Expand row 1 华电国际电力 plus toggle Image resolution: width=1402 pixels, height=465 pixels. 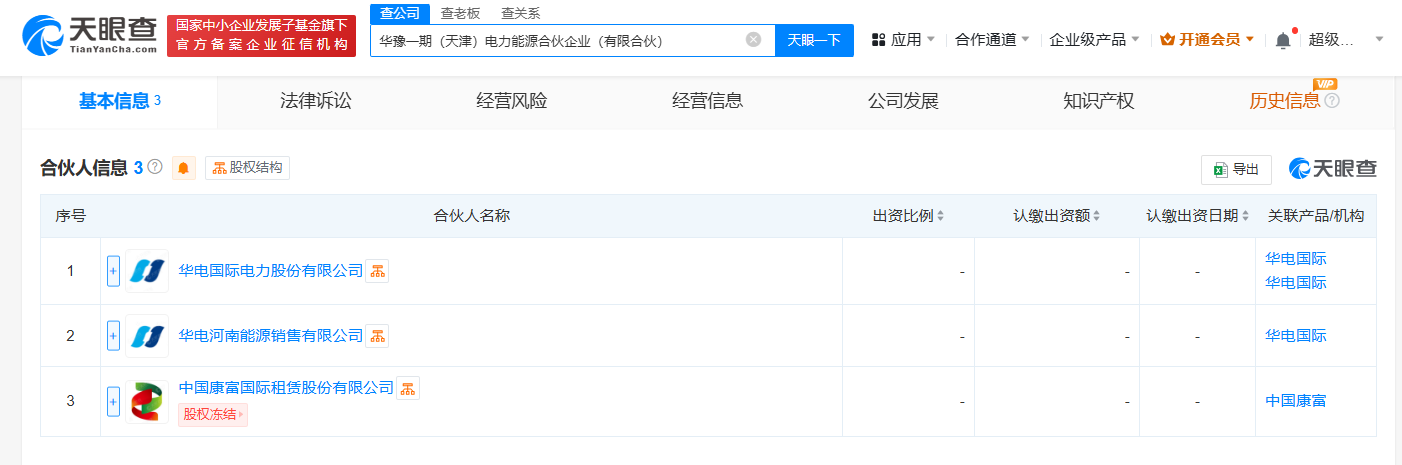(x=113, y=271)
